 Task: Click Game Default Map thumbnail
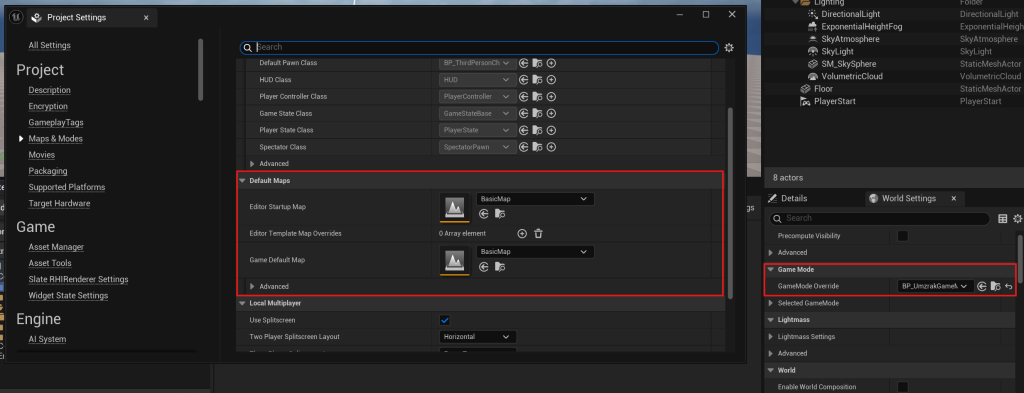(455, 260)
